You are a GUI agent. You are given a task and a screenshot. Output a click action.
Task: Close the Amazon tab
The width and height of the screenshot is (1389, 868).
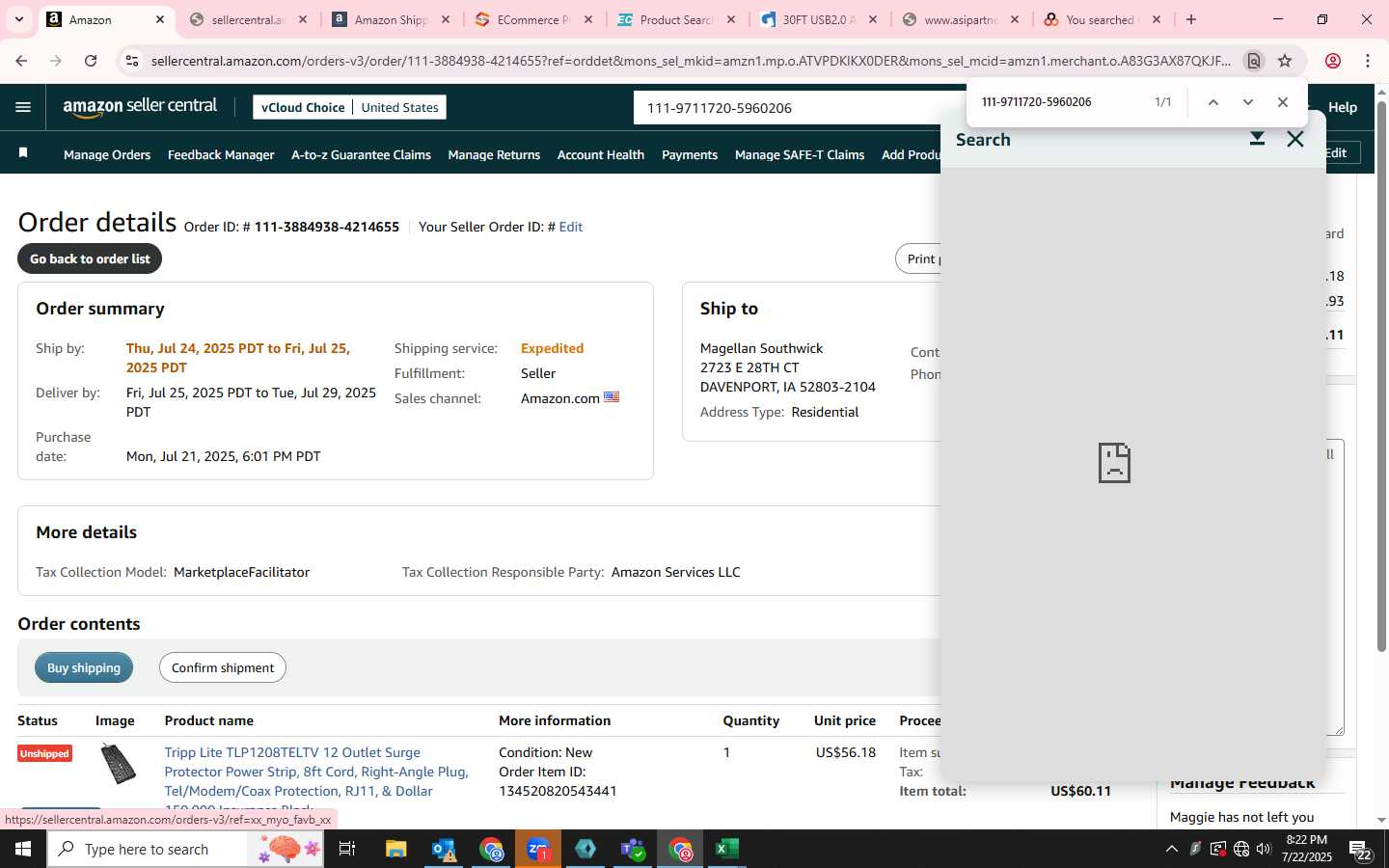160,19
